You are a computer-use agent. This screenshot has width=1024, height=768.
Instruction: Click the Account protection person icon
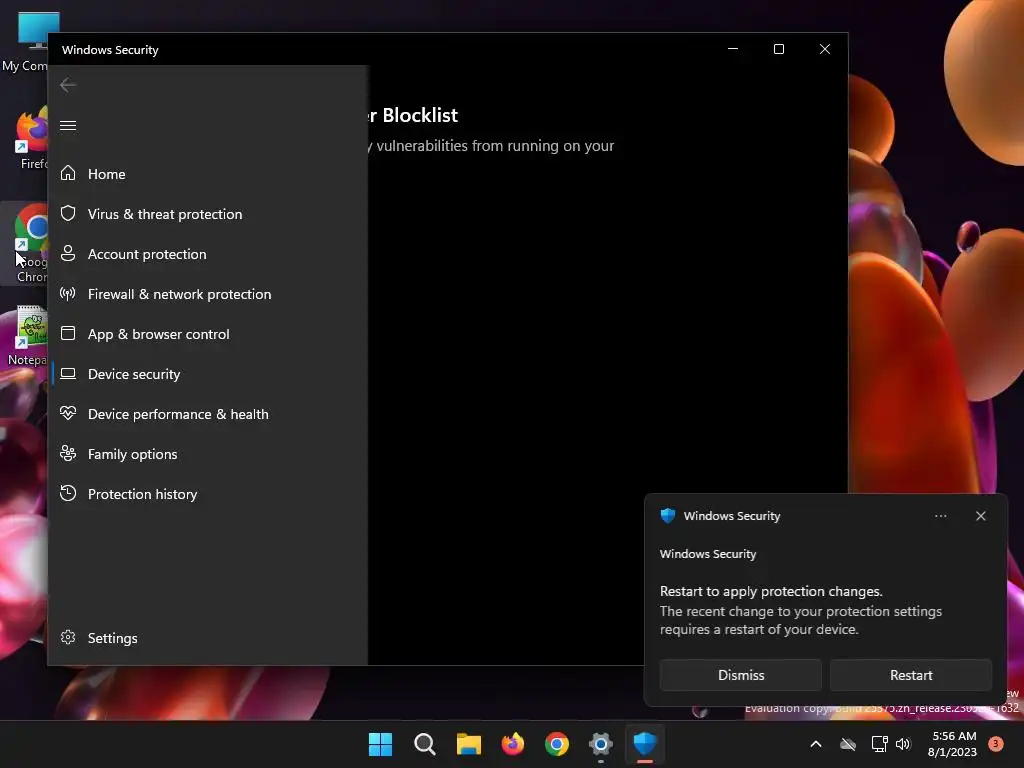[68, 253]
